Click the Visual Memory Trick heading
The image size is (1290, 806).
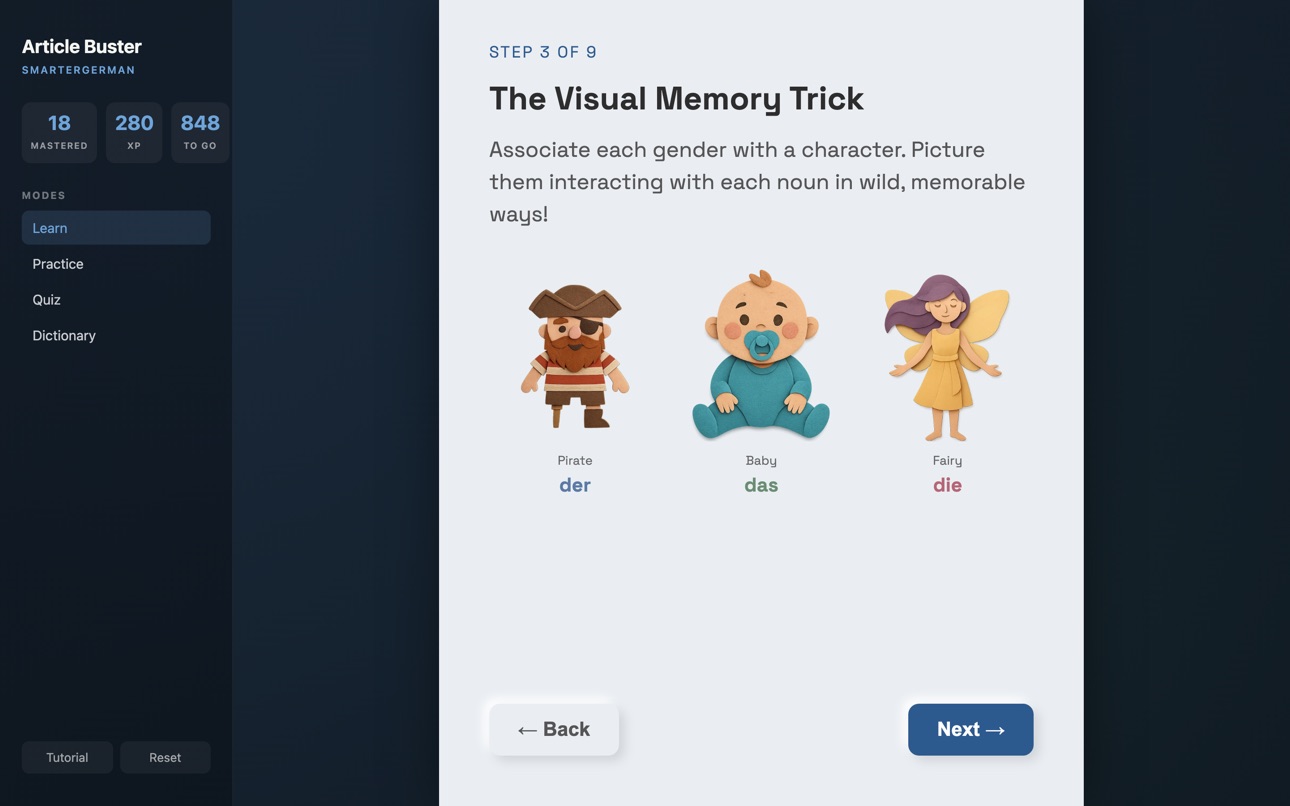pyautogui.click(x=676, y=98)
